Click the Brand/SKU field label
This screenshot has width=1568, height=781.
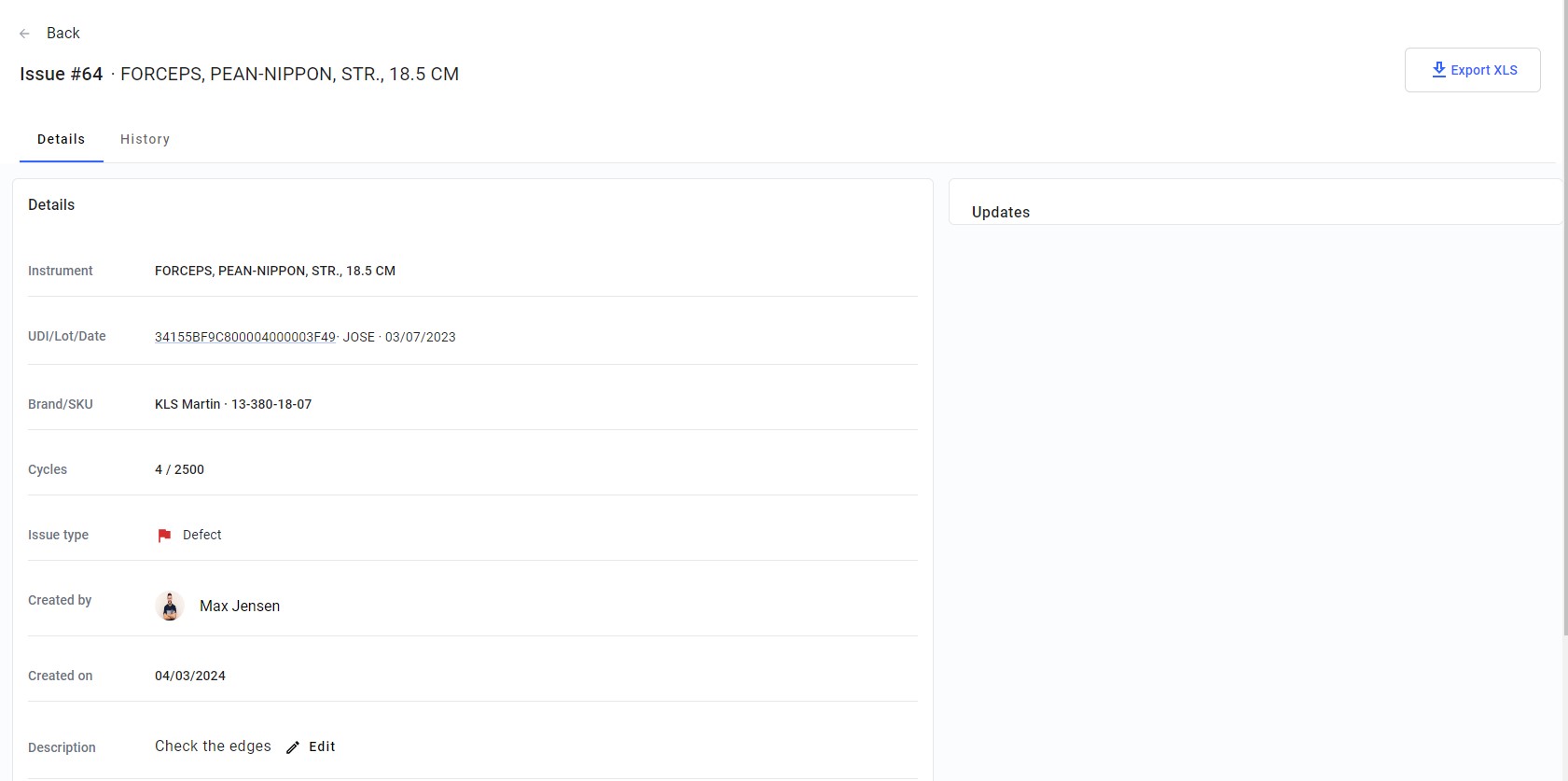coord(61,404)
